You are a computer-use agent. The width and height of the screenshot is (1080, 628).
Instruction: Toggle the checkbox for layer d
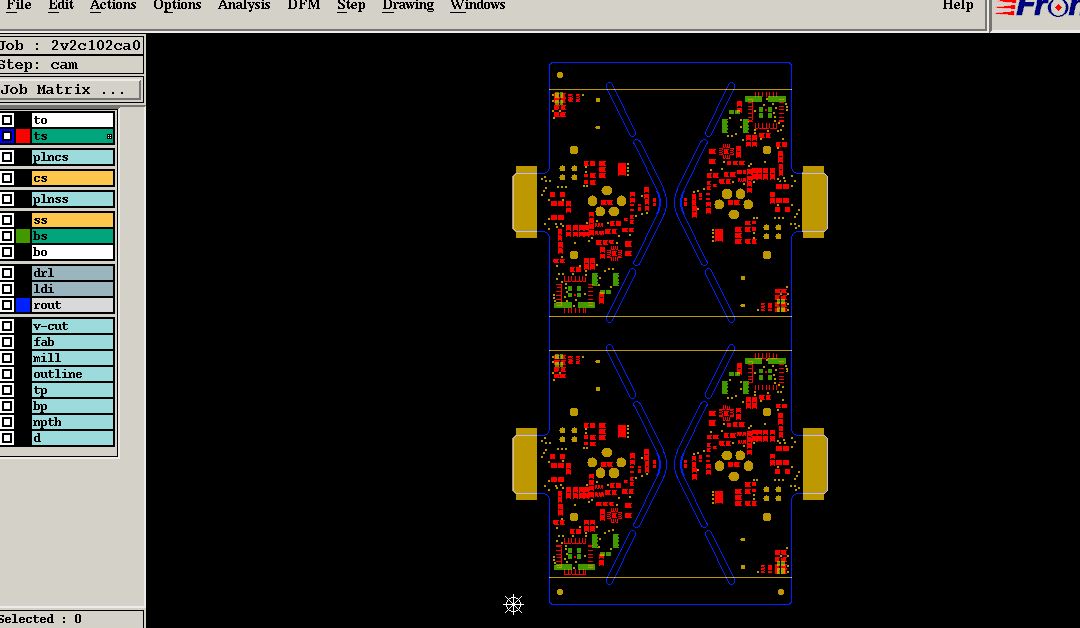[x=8, y=438]
